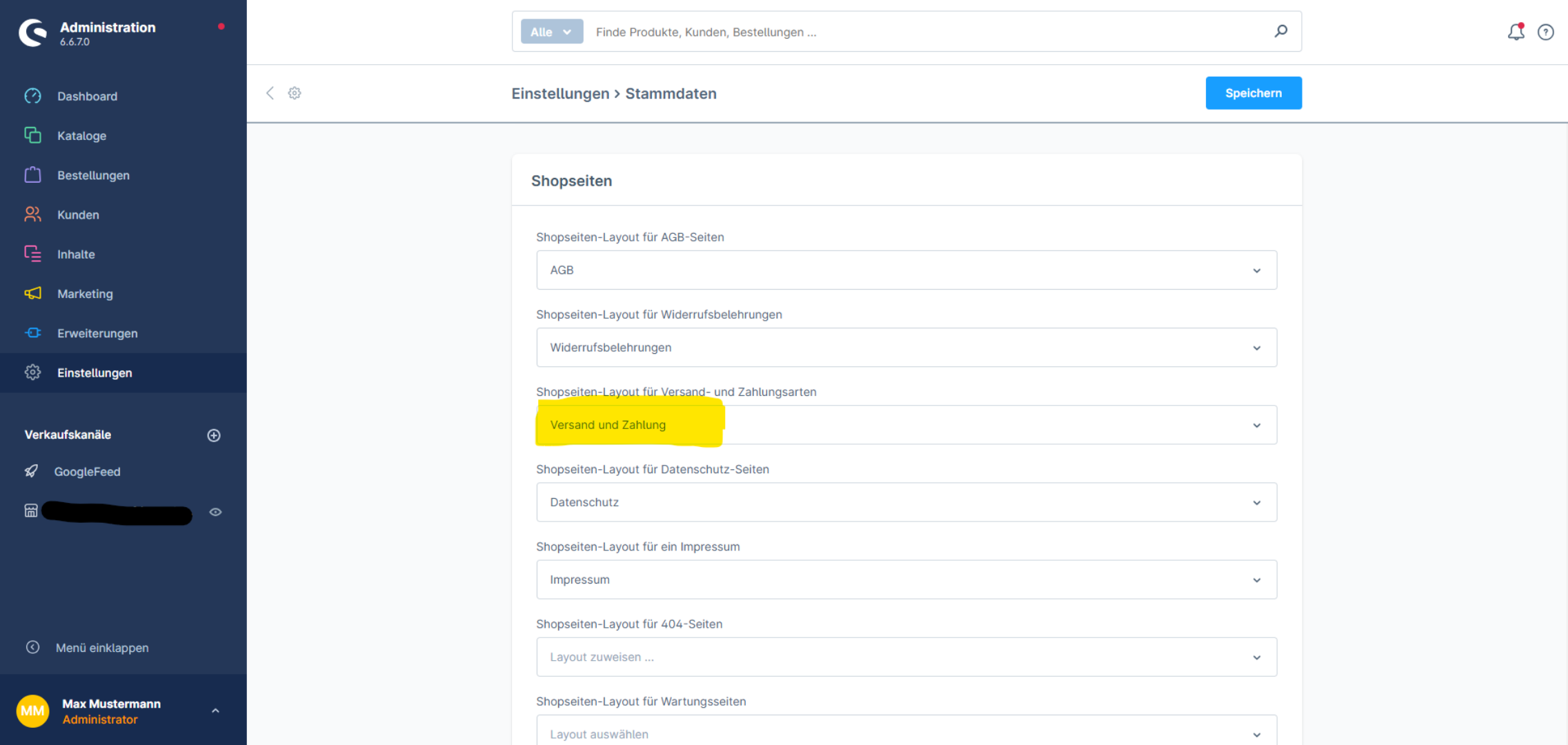Click the Administration title text
This screenshot has width=1568, height=745.
pos(108,27)
